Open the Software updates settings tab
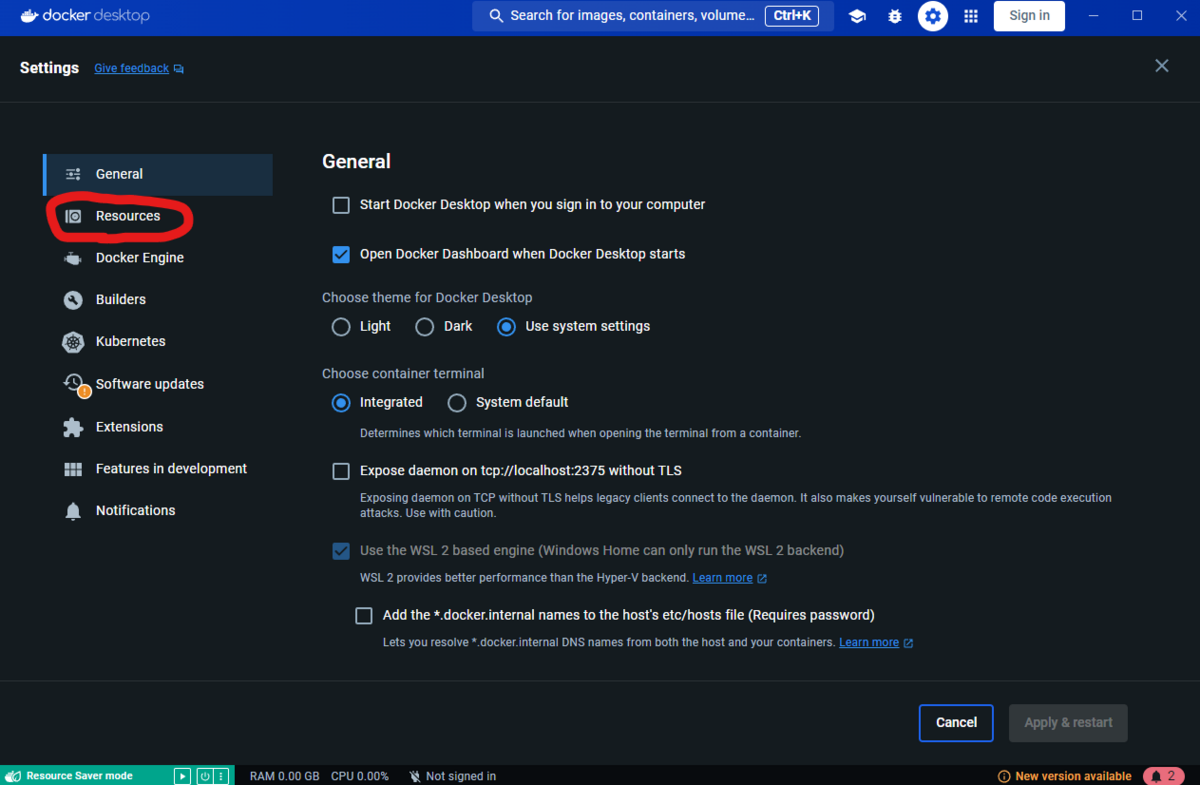 pos(158,384)
